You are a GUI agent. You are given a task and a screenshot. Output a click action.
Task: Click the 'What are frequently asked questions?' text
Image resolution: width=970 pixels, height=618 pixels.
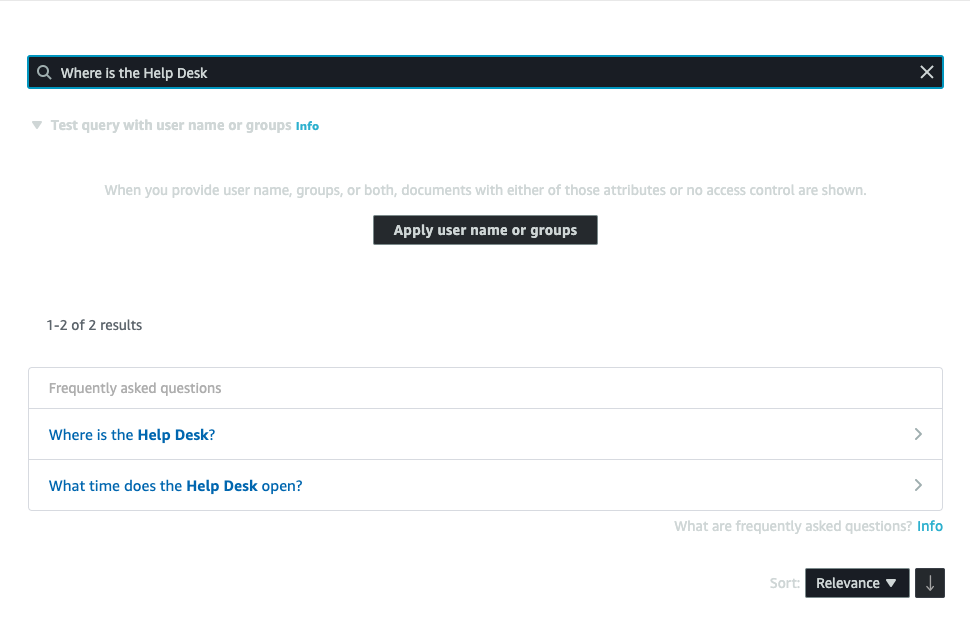(792, 526)
